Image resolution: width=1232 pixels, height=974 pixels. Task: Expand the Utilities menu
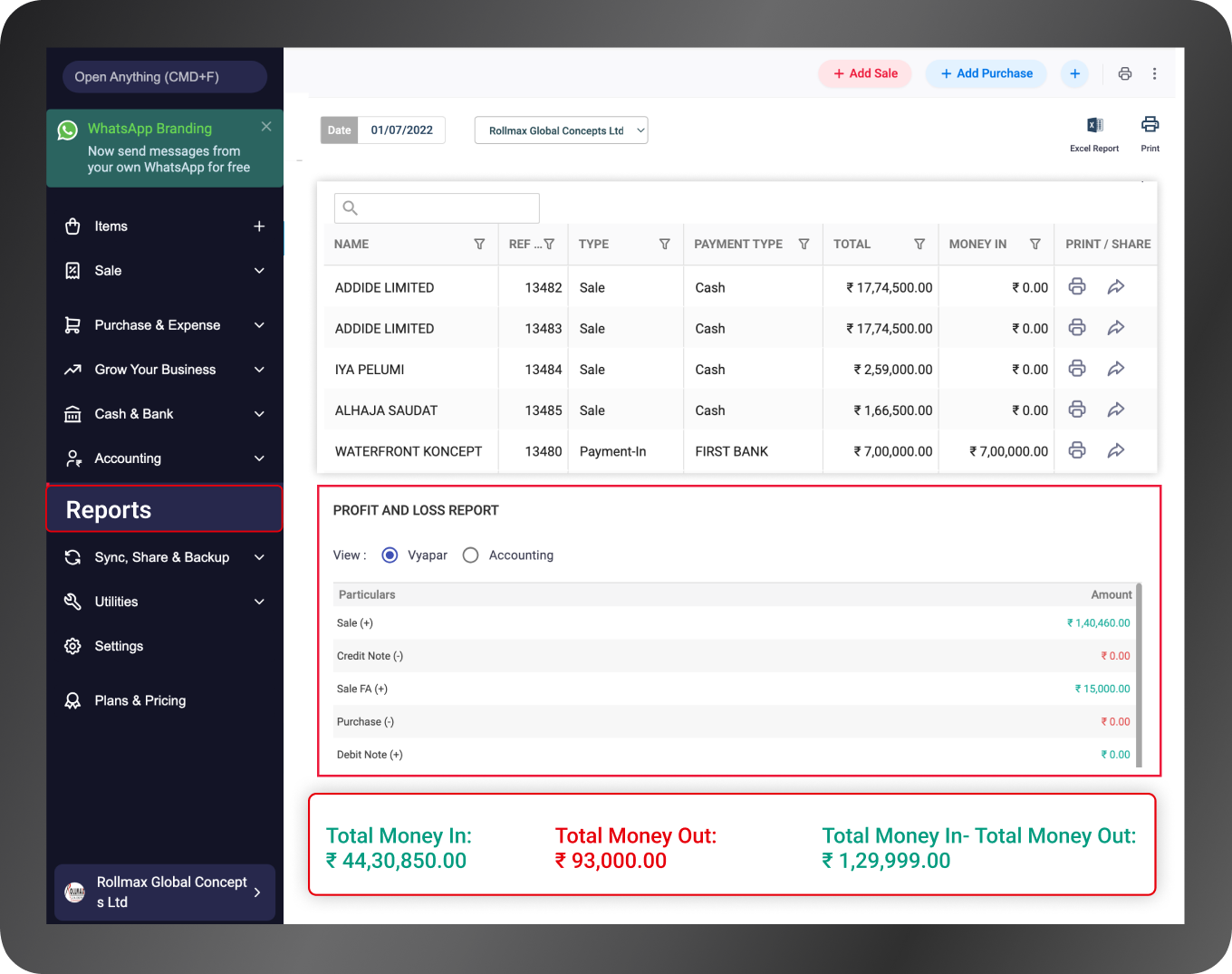tap(259, 602)
